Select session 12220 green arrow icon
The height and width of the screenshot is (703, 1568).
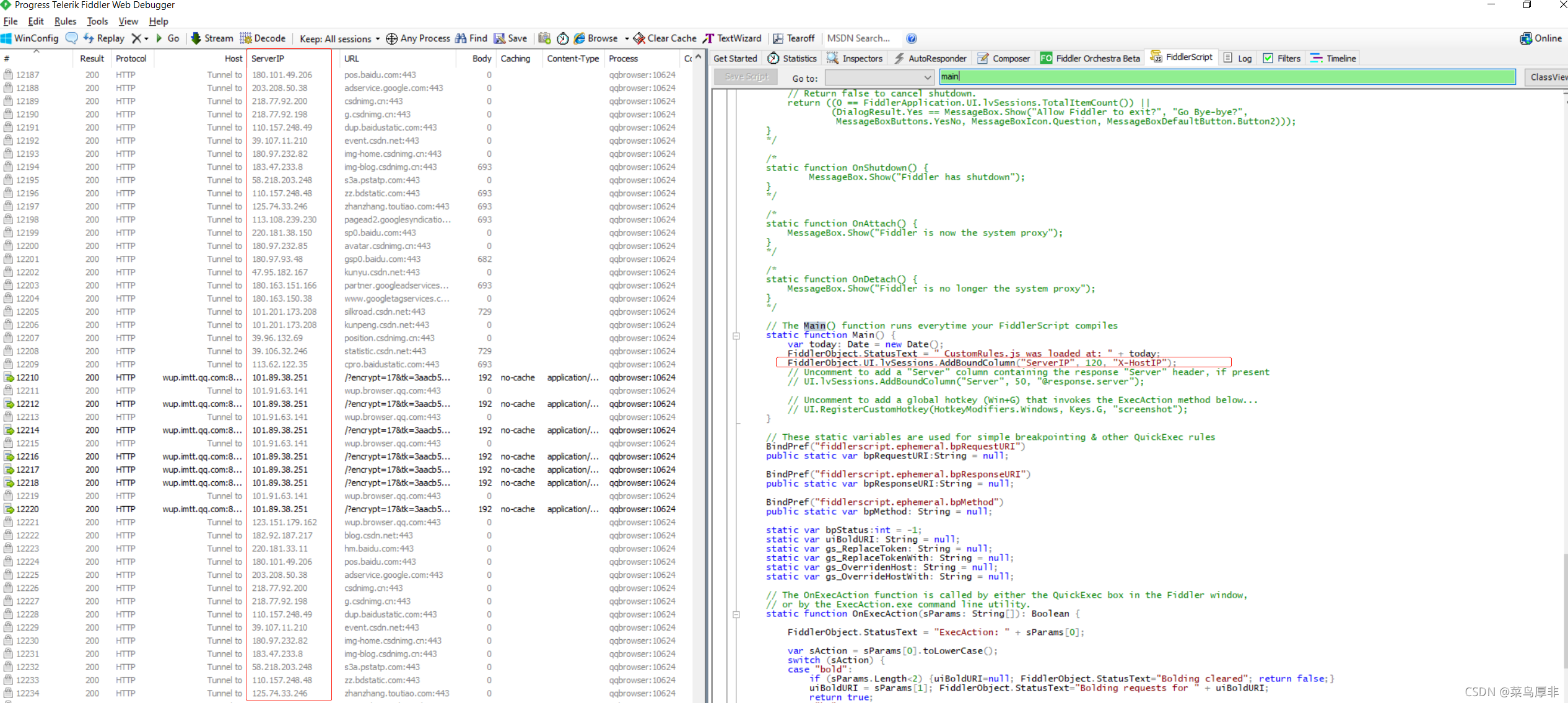pyautogui.click(x=9, y=509)
